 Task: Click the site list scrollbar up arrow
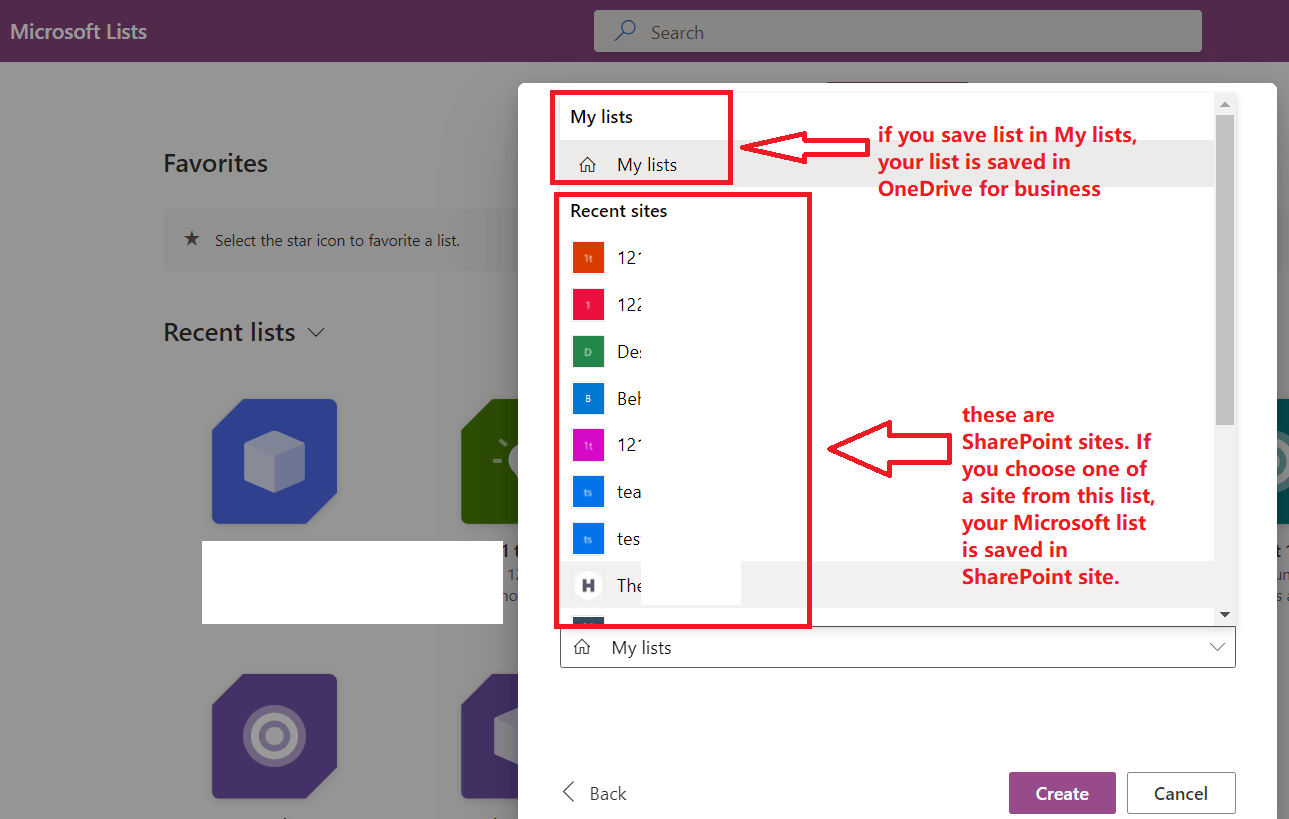point(1225,103)
